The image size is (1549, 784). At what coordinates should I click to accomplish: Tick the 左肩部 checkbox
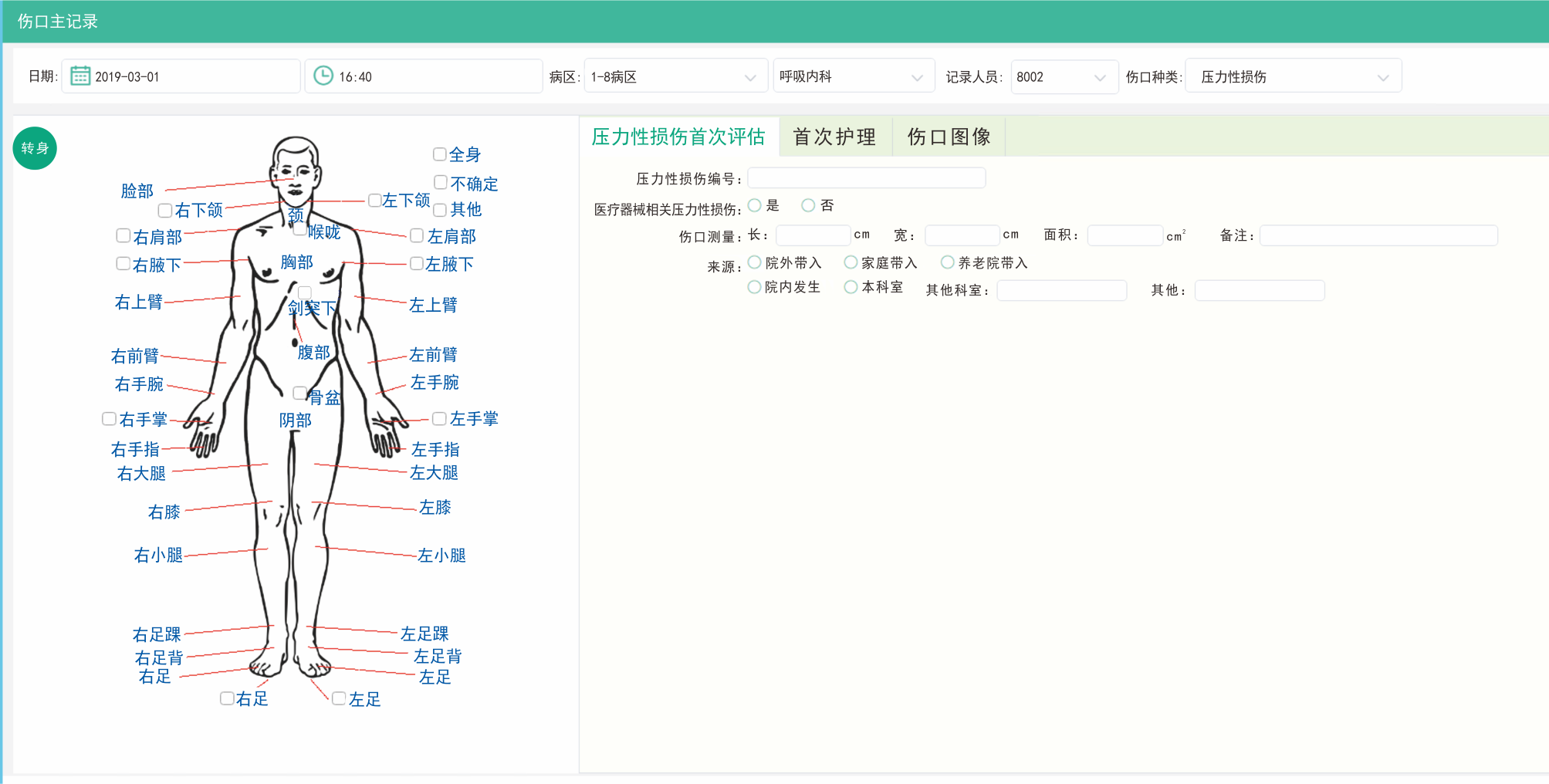[x=417, y=236]
